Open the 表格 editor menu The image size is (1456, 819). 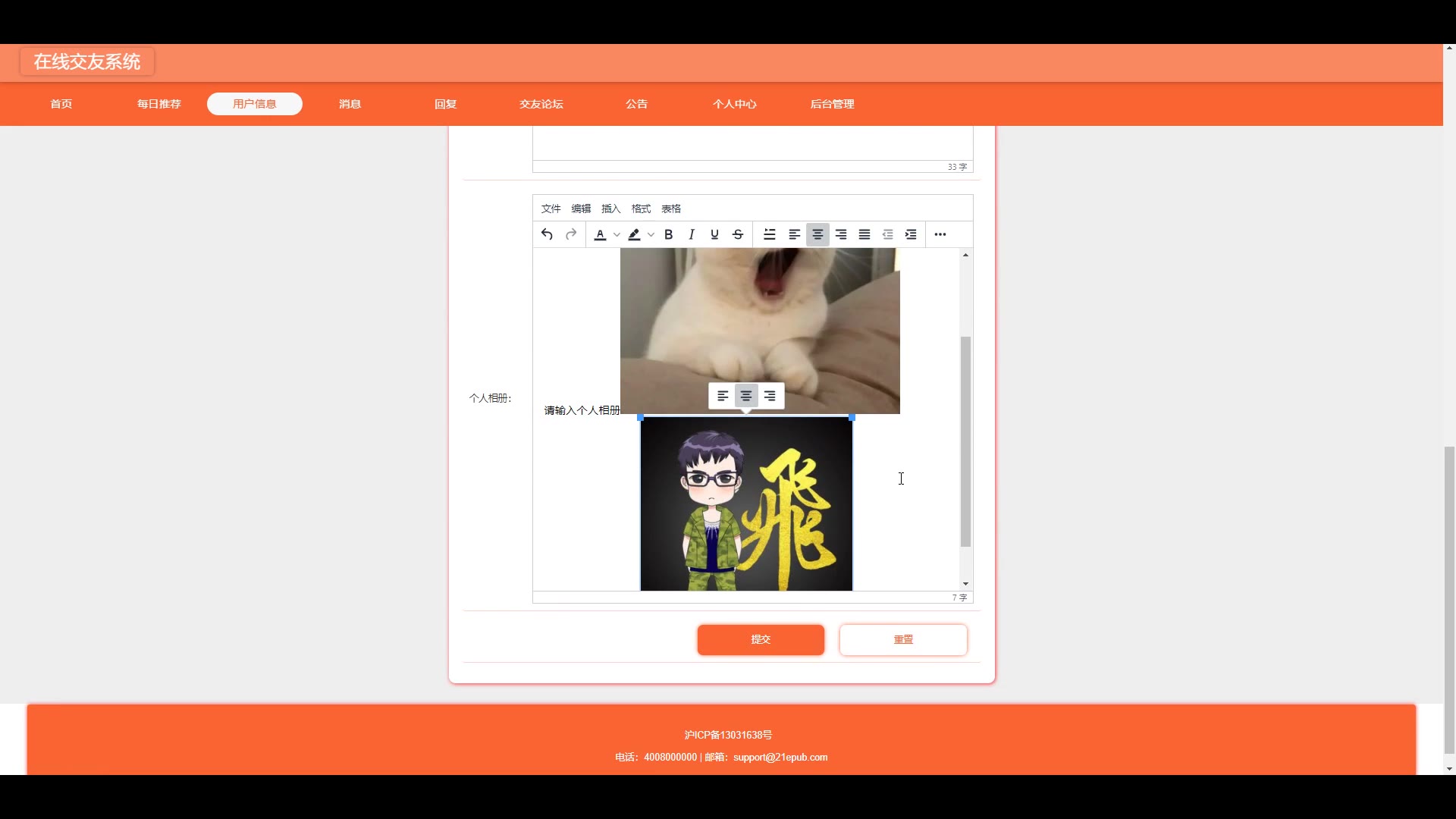click(671, 209)
